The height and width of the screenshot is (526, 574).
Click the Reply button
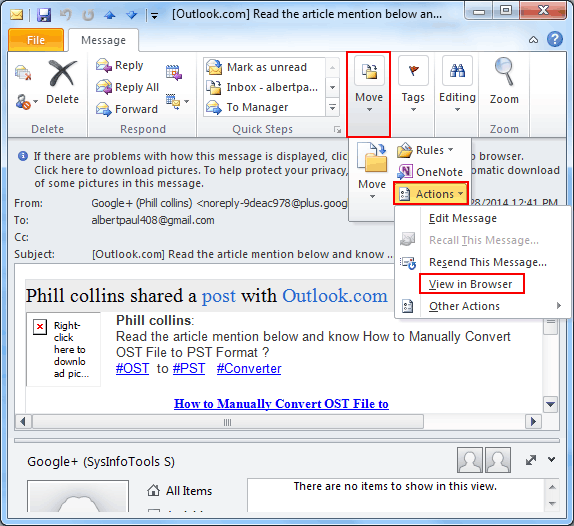click(x=120, y=65)
